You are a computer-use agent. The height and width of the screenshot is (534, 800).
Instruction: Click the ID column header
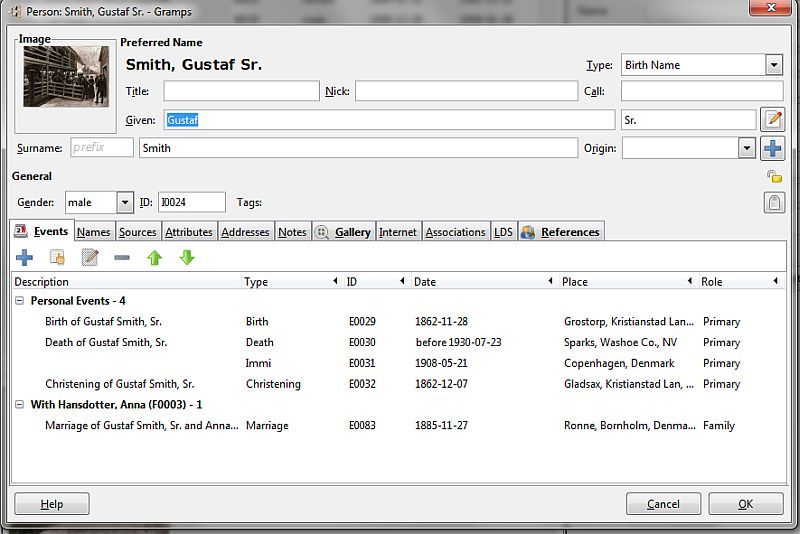coord(376,282)
